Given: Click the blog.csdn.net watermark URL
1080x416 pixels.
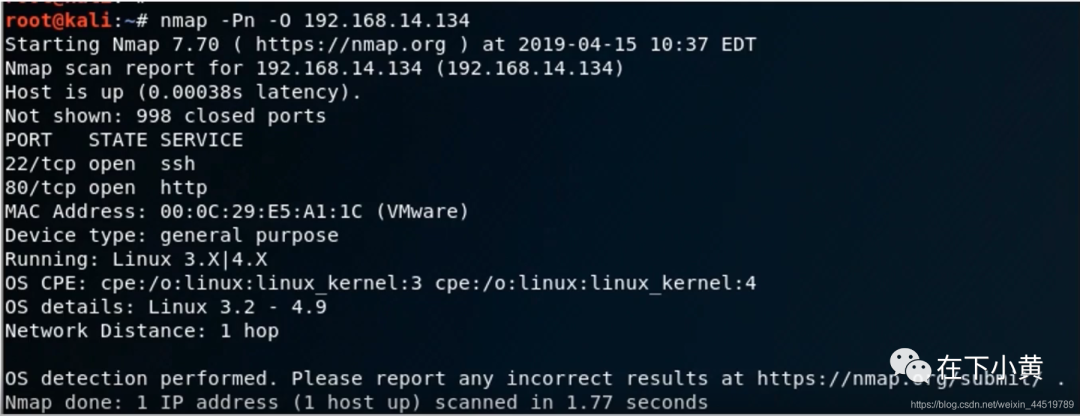Looking at the screenshot, I should [992, 404].
